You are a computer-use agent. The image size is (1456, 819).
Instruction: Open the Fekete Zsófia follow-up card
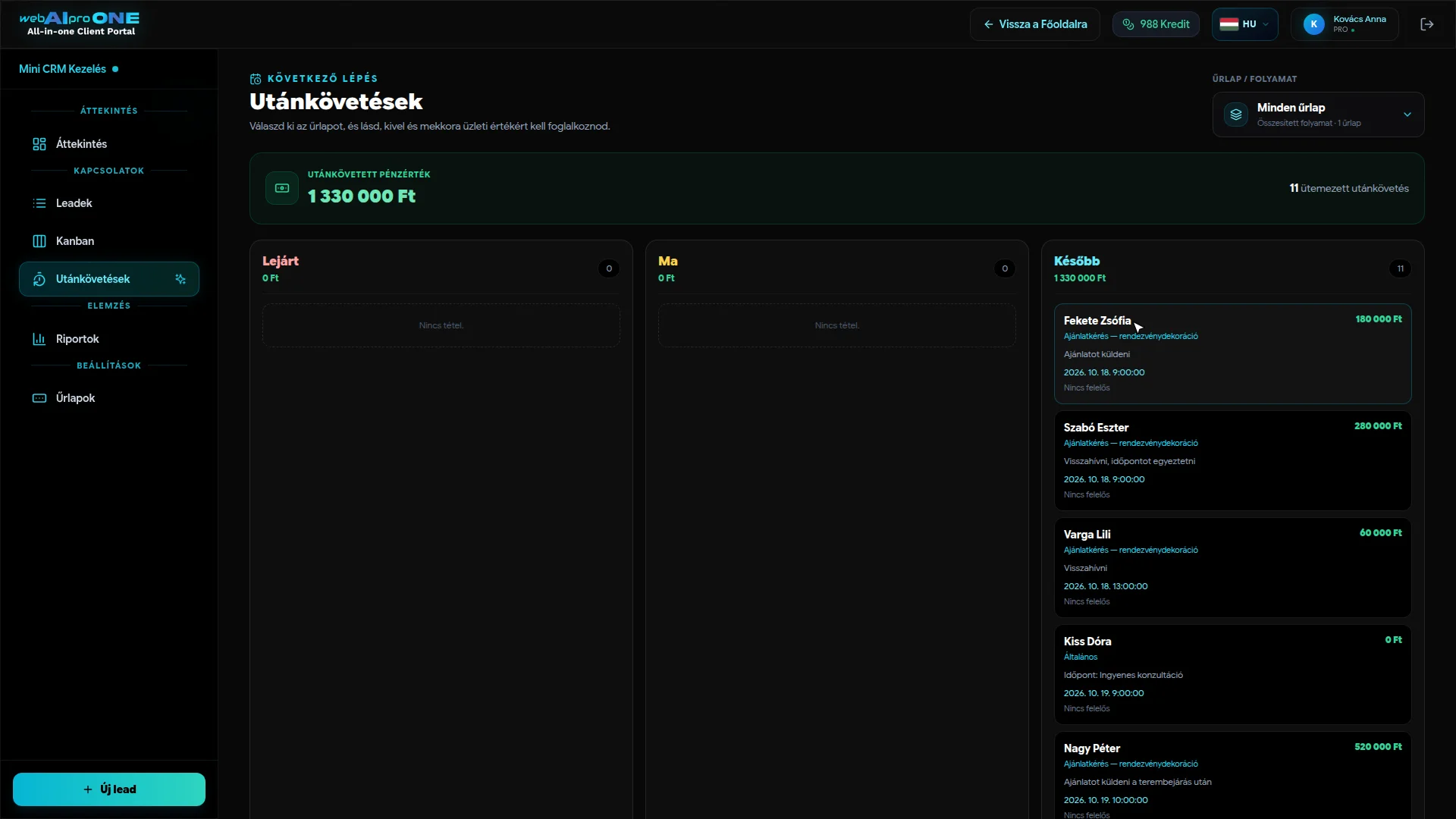pyautogui.click(x=1232, y=354)
